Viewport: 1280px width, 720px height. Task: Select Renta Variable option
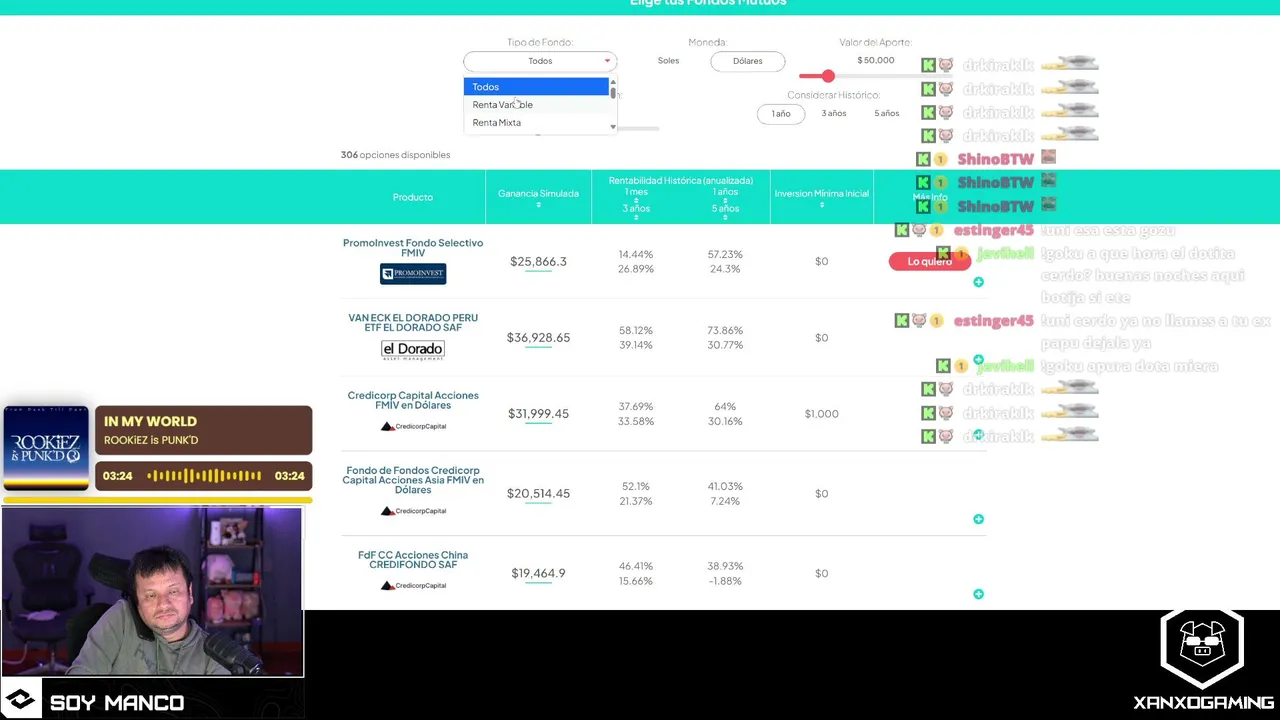(x=536, y=105)
